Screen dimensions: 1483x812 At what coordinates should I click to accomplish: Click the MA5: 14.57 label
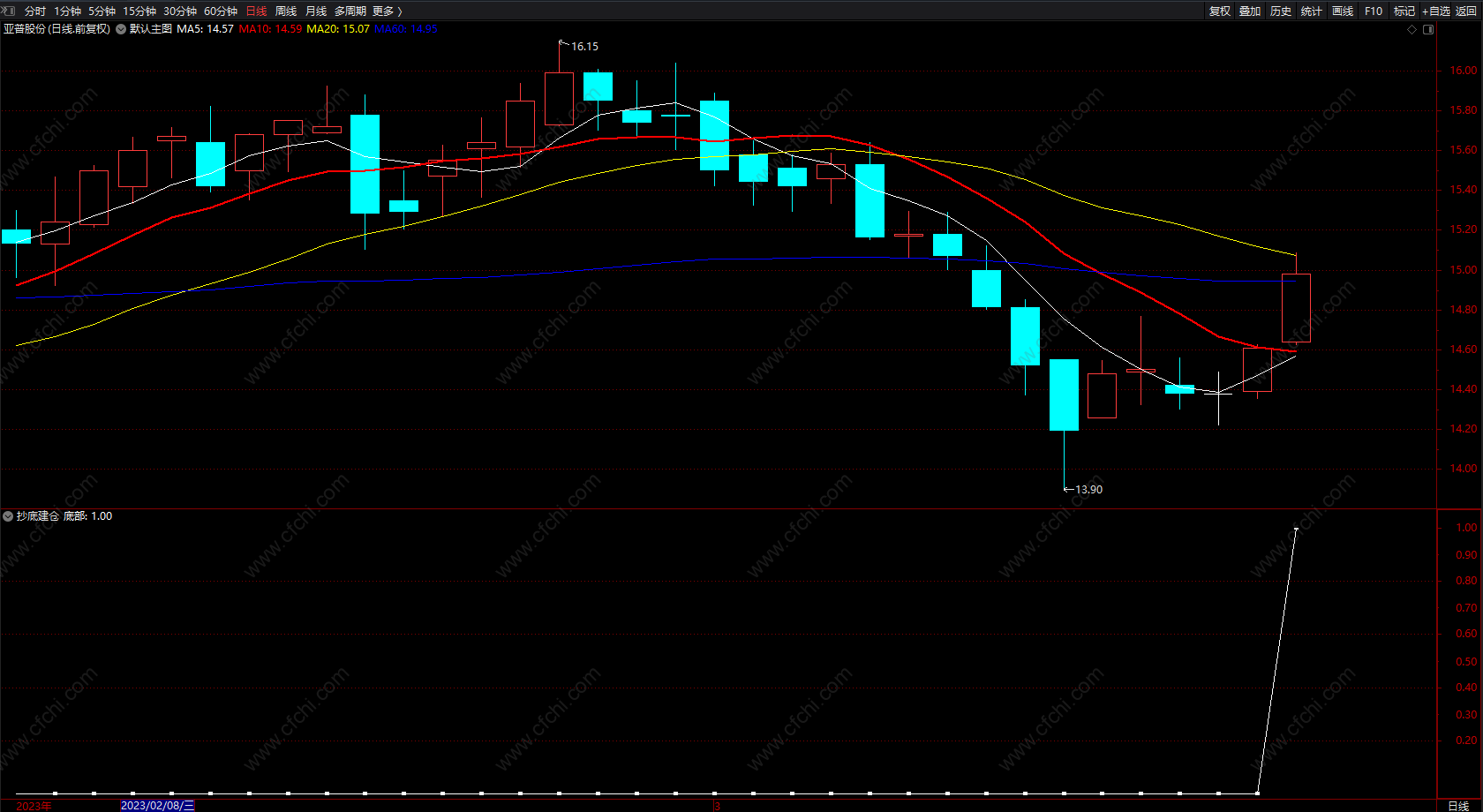206,29
